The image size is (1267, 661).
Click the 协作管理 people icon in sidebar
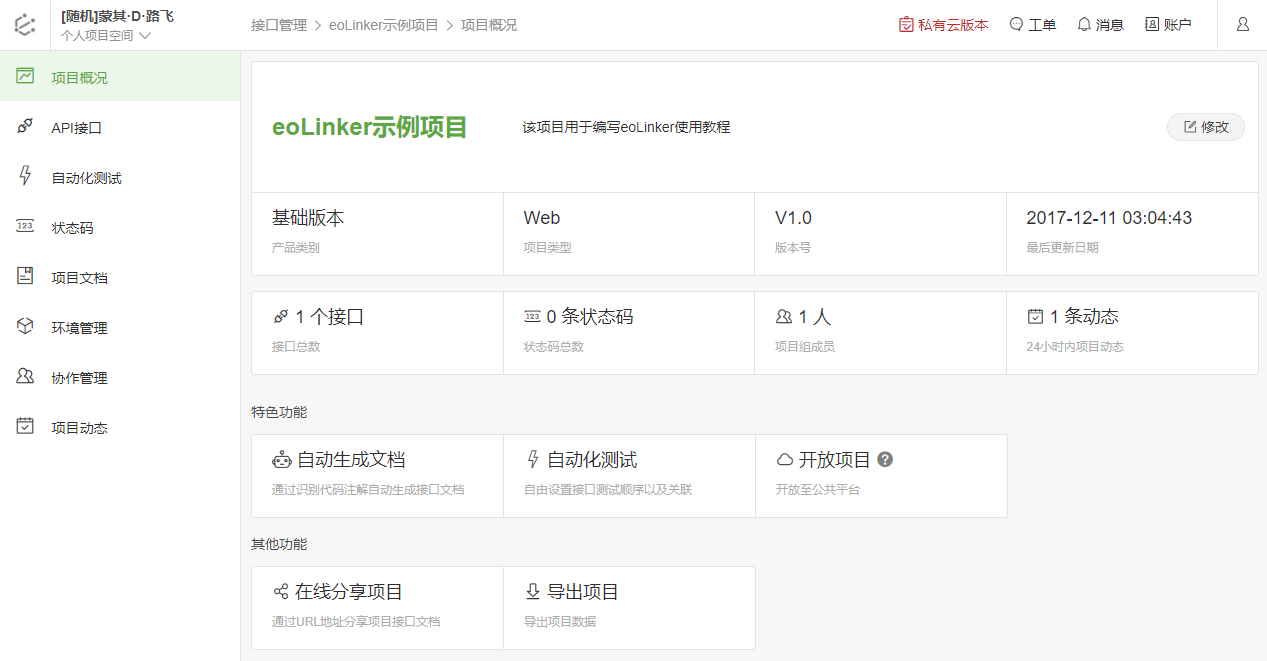tap(25, 376)
